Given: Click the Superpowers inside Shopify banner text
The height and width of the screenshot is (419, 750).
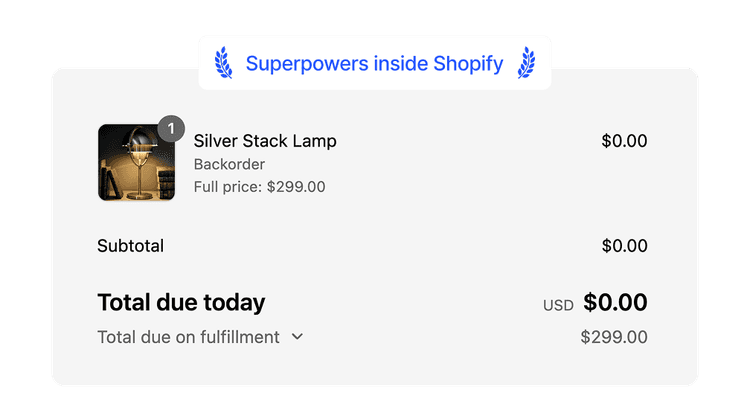Looking at the screenshot, I should [375, 64].
